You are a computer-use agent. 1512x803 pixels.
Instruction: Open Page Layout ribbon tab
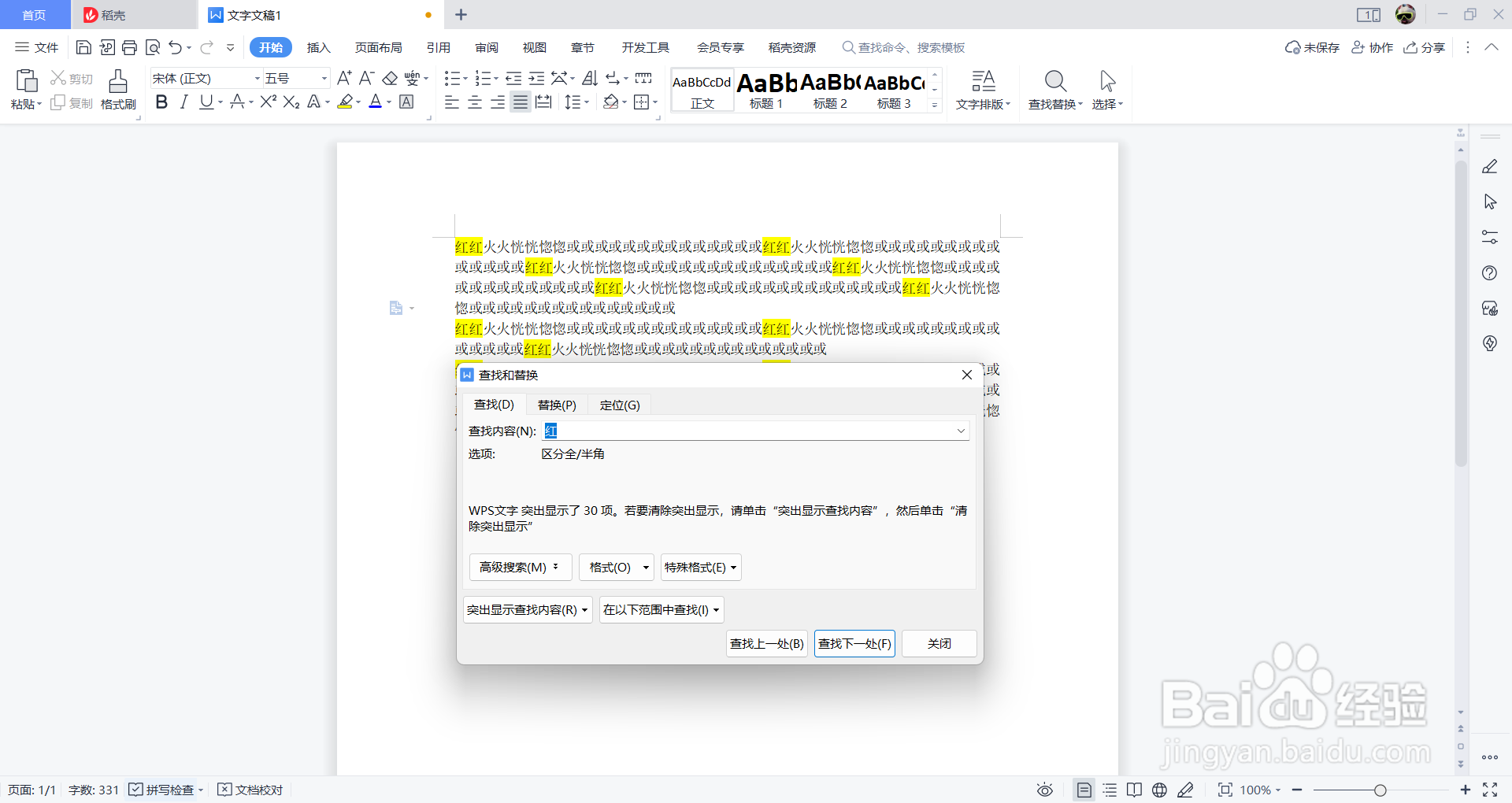pyautogui.click(x=378, y=47)
